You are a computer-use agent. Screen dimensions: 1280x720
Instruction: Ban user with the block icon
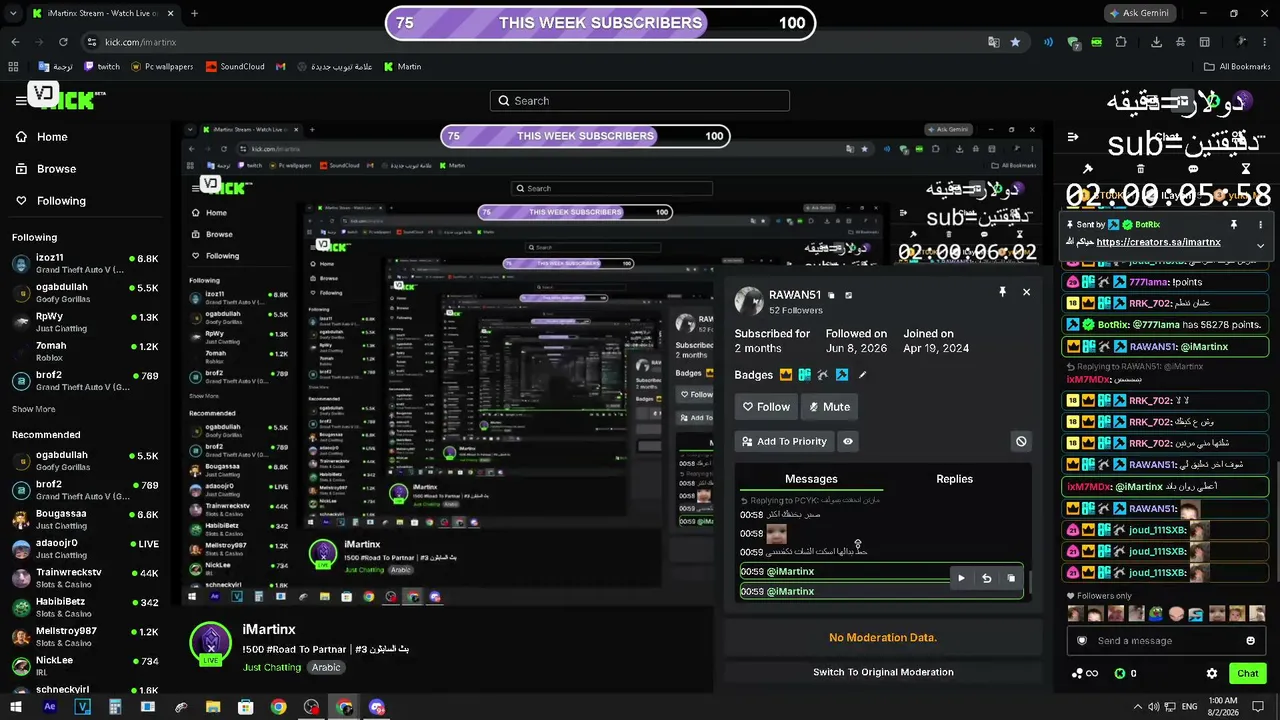pyautogui.click(x=1021, y=441)
